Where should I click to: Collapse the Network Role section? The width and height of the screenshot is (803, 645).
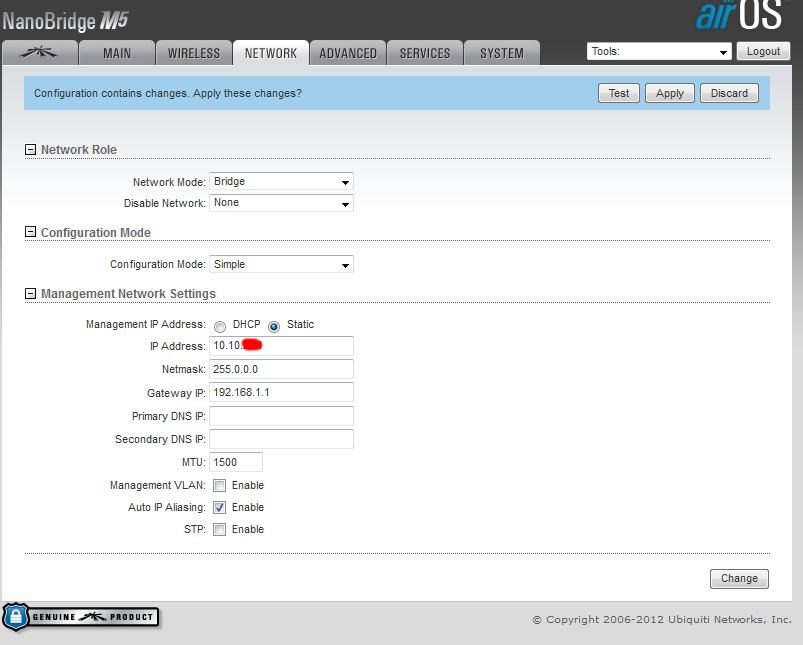pyautogui.click(x=30, y=149)
